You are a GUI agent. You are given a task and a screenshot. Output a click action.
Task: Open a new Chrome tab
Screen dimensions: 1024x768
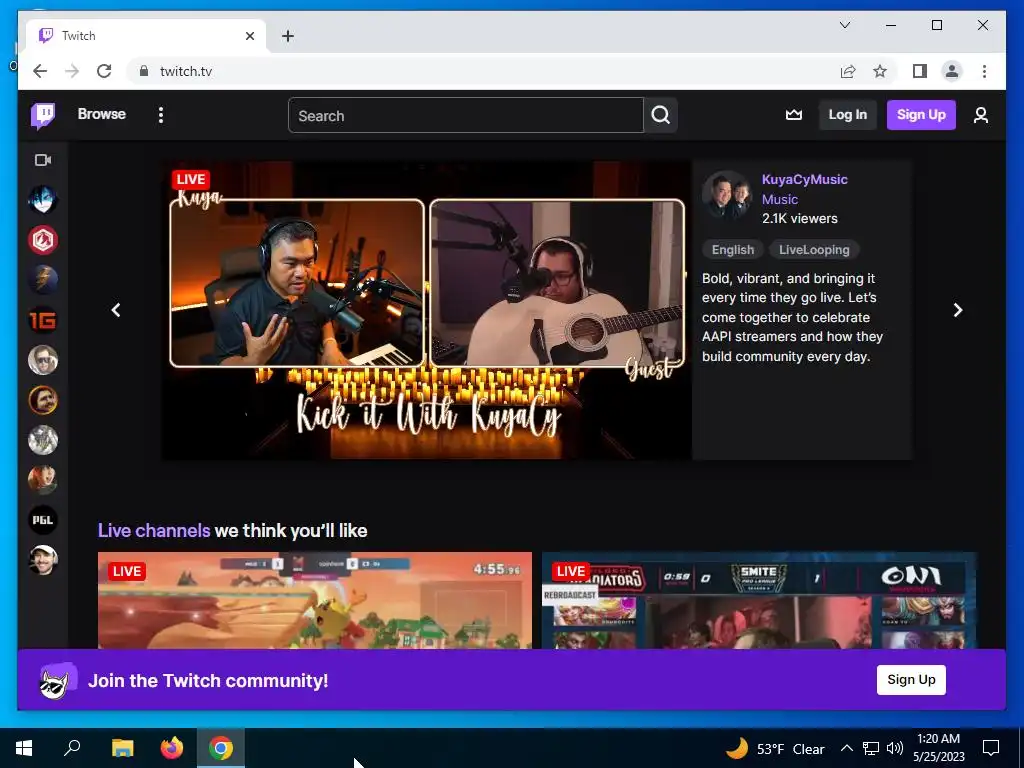point(288,36)
